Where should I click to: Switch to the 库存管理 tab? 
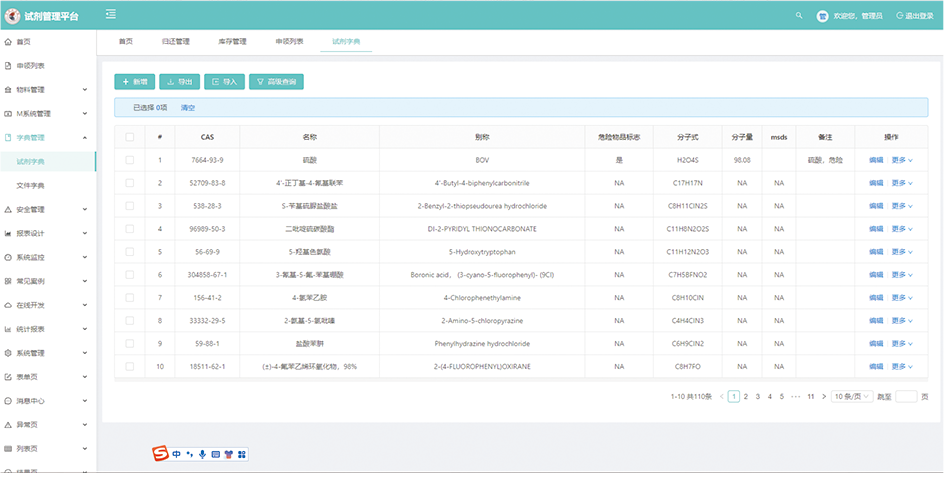(x=232, y=42)
